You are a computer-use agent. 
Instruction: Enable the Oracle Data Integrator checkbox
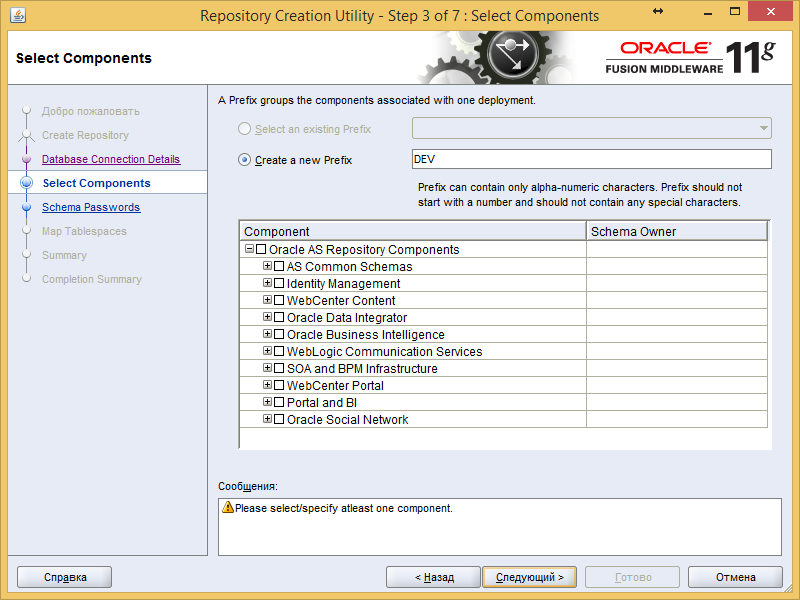point(279,317)
